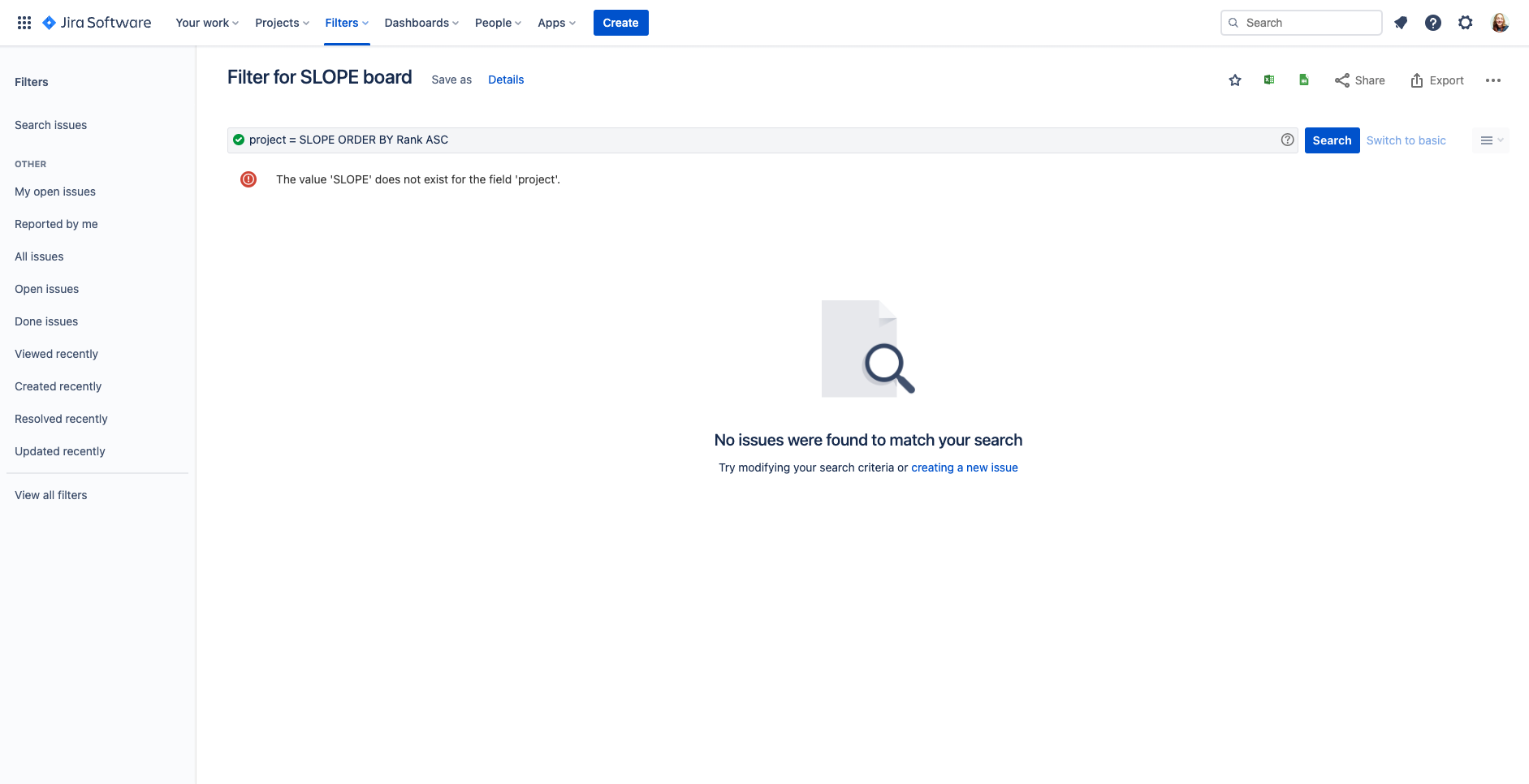Select Resolved recently filter
1529x784 pixels.
pyautogui.click(x=61, y=419)
